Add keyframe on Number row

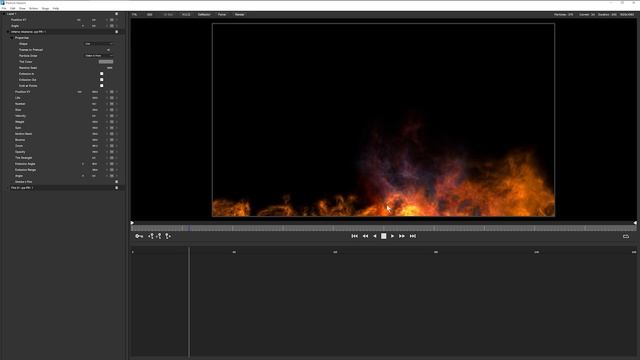pyautogui.click(x=111, y=104)
